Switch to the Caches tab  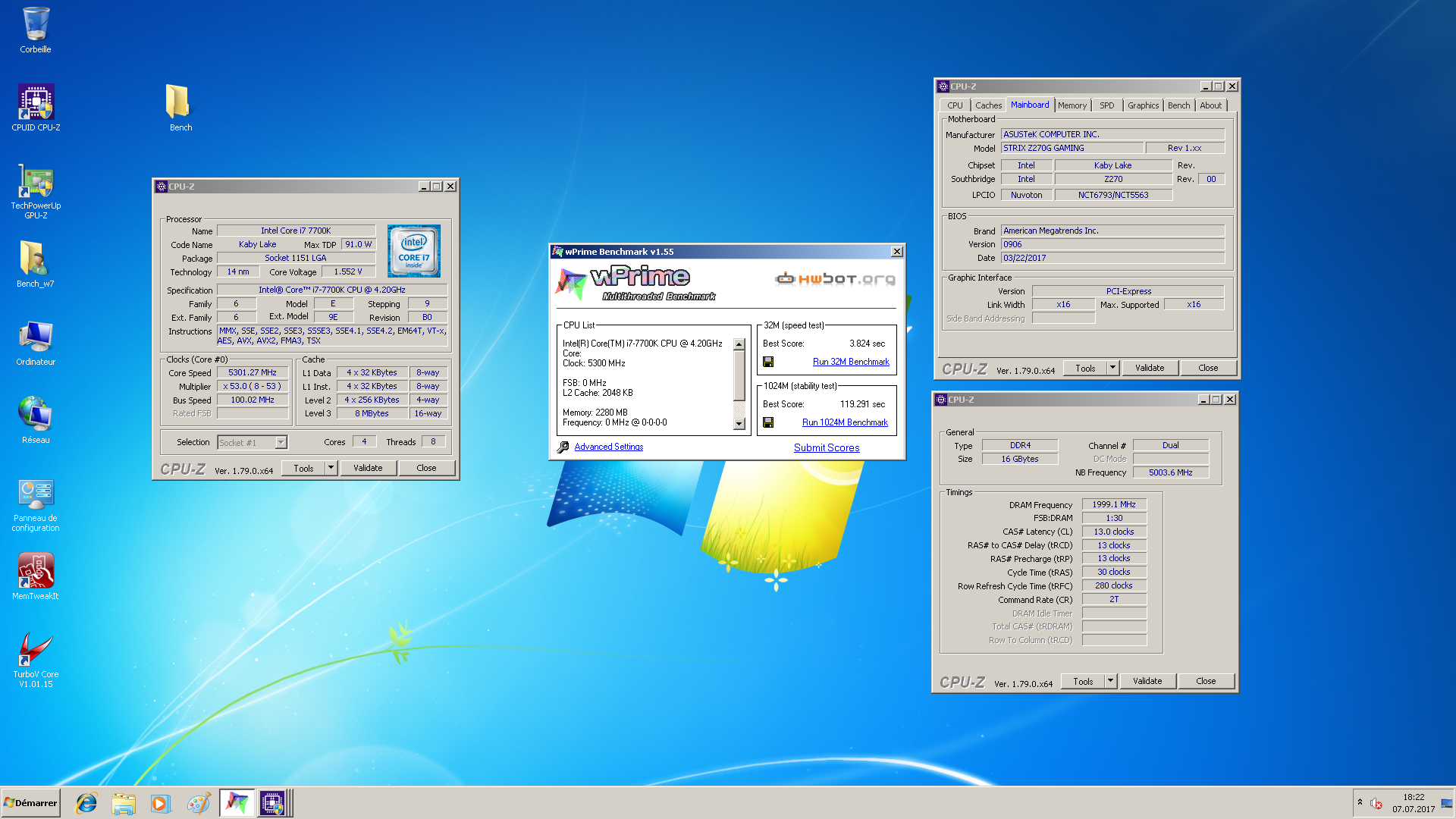988,105
